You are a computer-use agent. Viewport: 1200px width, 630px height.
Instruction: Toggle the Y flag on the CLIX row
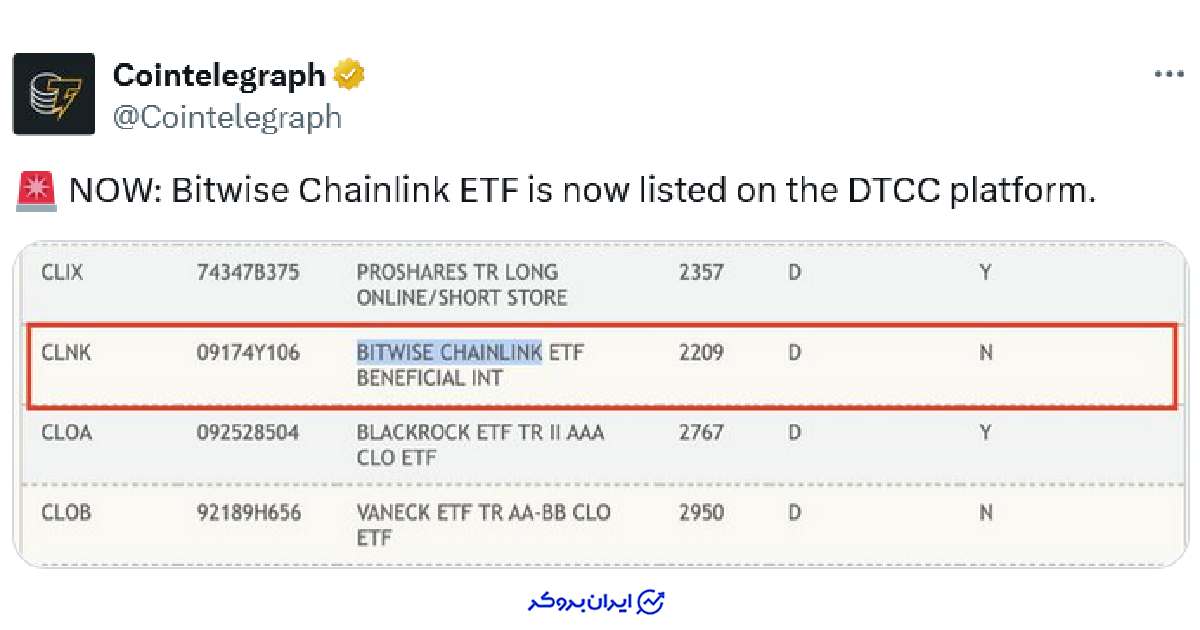click(x=985, y=271)
